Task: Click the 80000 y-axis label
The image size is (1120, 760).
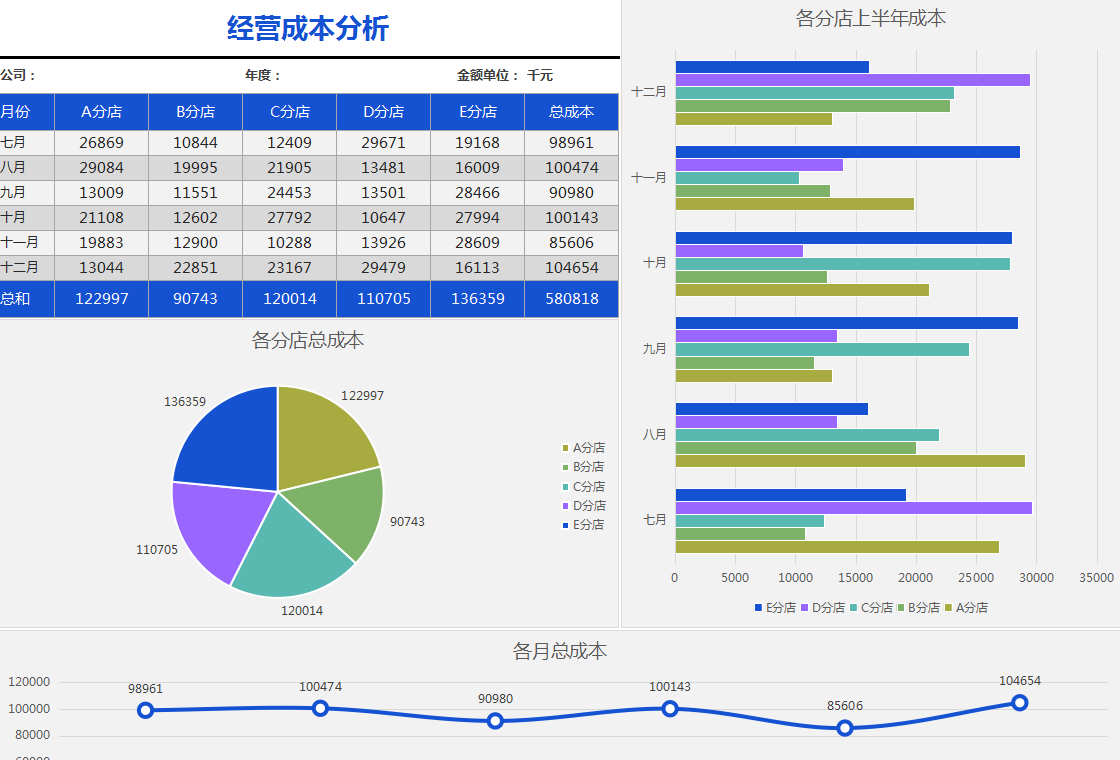Action: coord(33,735)
